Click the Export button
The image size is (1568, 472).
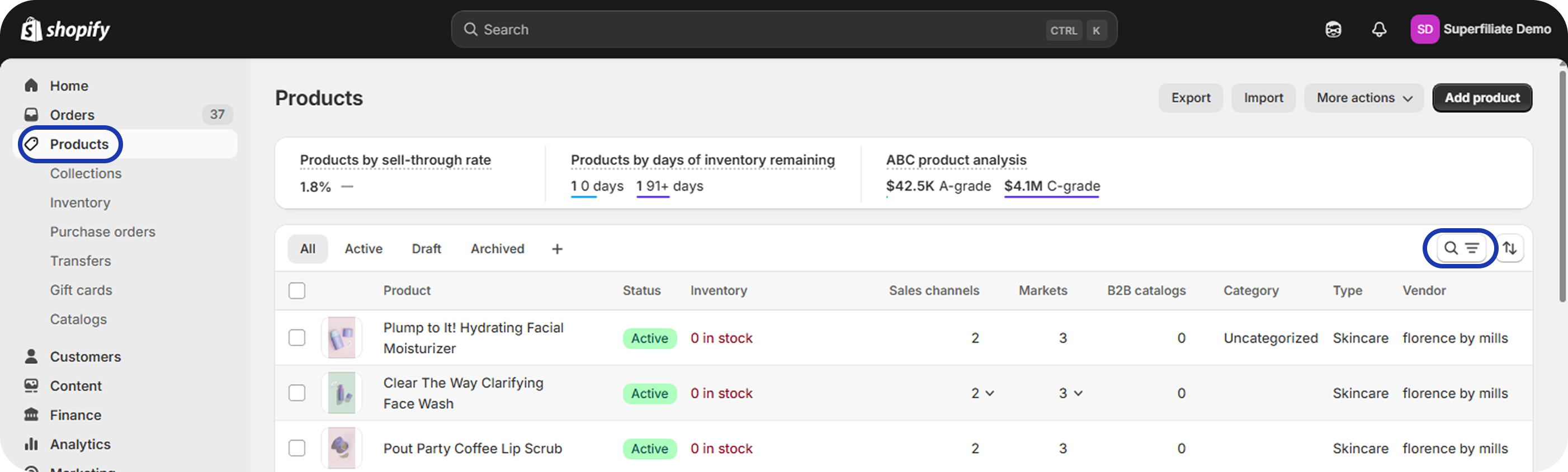click(x=1191, y=97)
